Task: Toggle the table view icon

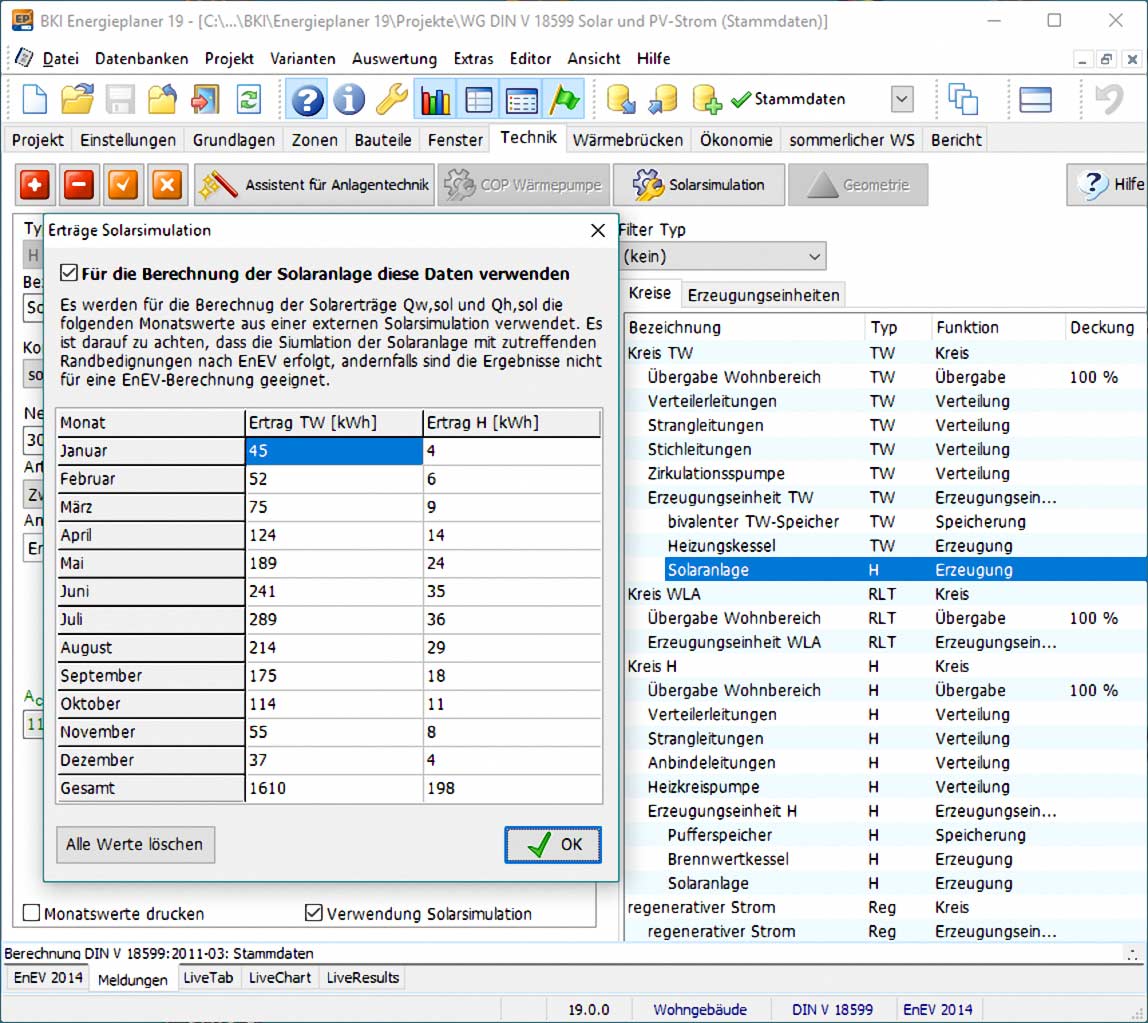Action: [x=478, y=99]
